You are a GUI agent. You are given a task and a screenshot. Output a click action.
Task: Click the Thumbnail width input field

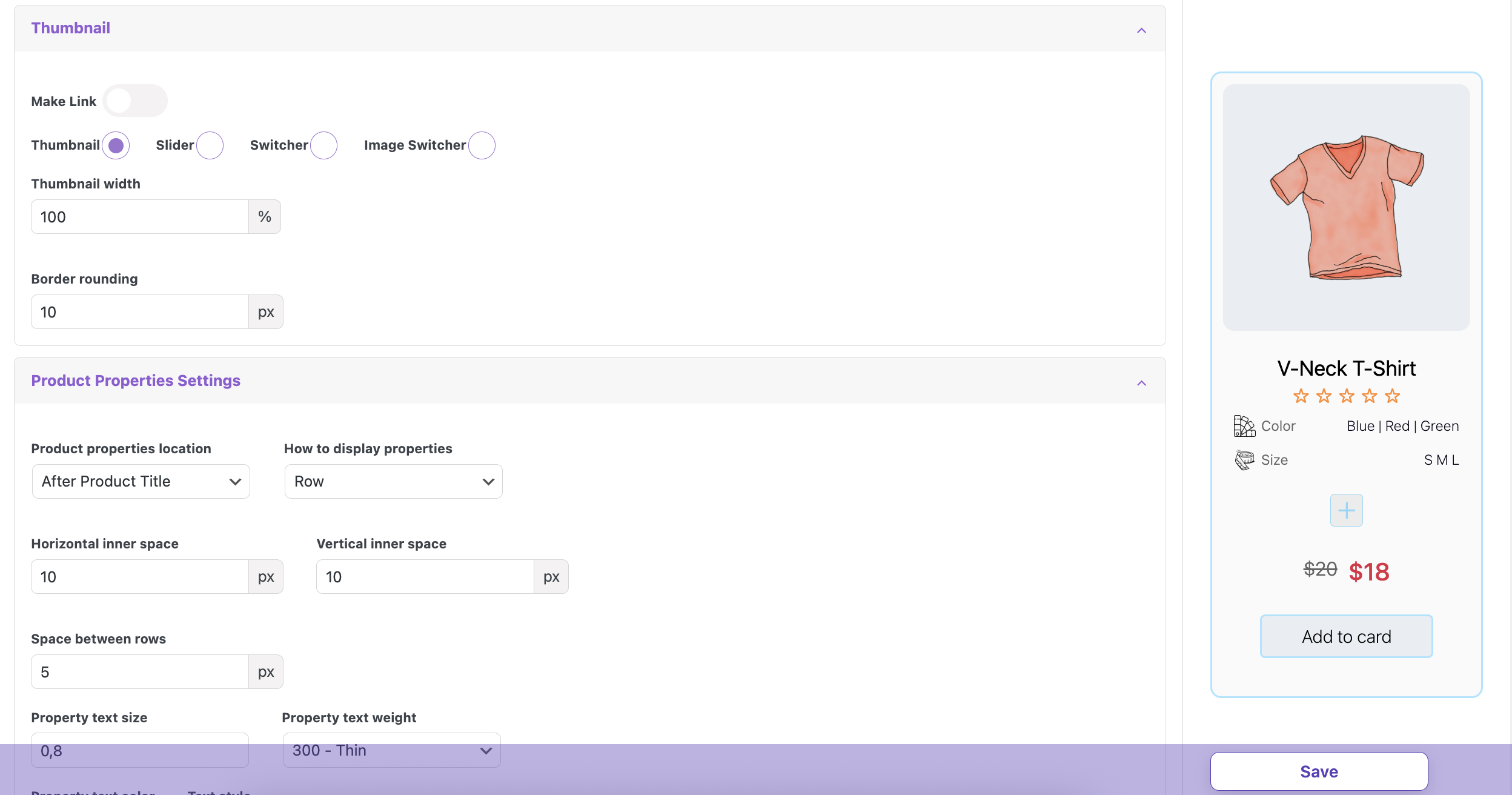point(140,217)
